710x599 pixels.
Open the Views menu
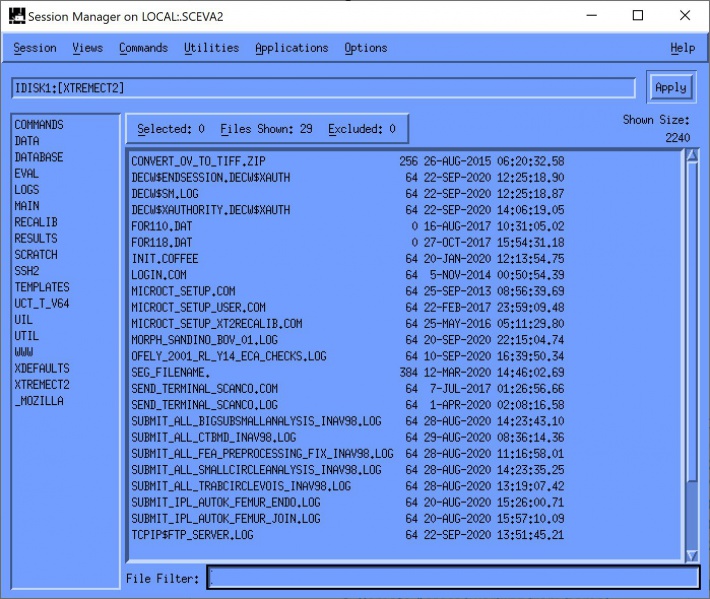tap(87, 48)
